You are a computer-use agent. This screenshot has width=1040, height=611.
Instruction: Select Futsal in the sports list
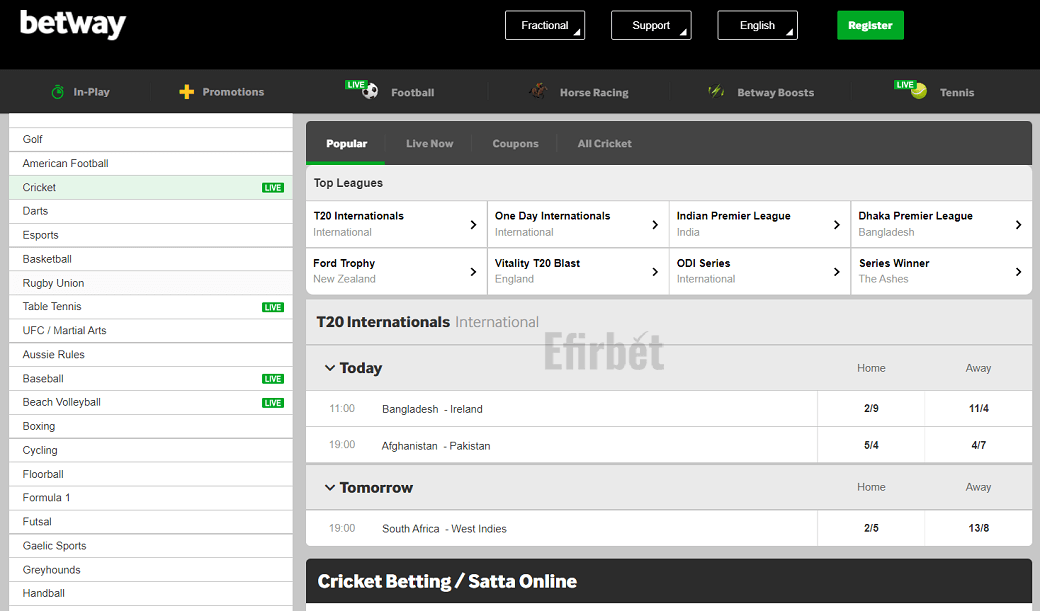[x=151, y=521]
